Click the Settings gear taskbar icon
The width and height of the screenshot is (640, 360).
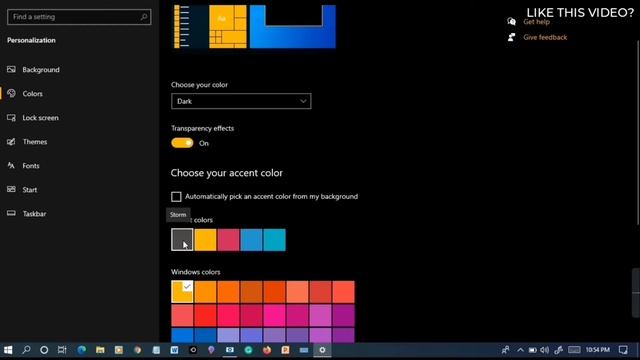322,350
